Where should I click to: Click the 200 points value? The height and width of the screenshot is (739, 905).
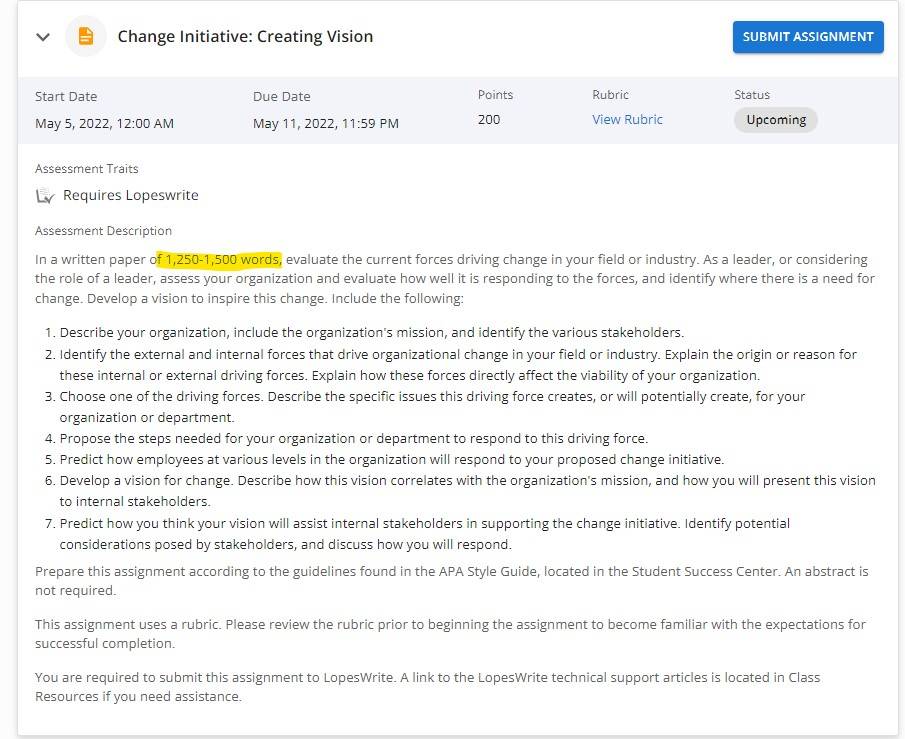(489, 120)
